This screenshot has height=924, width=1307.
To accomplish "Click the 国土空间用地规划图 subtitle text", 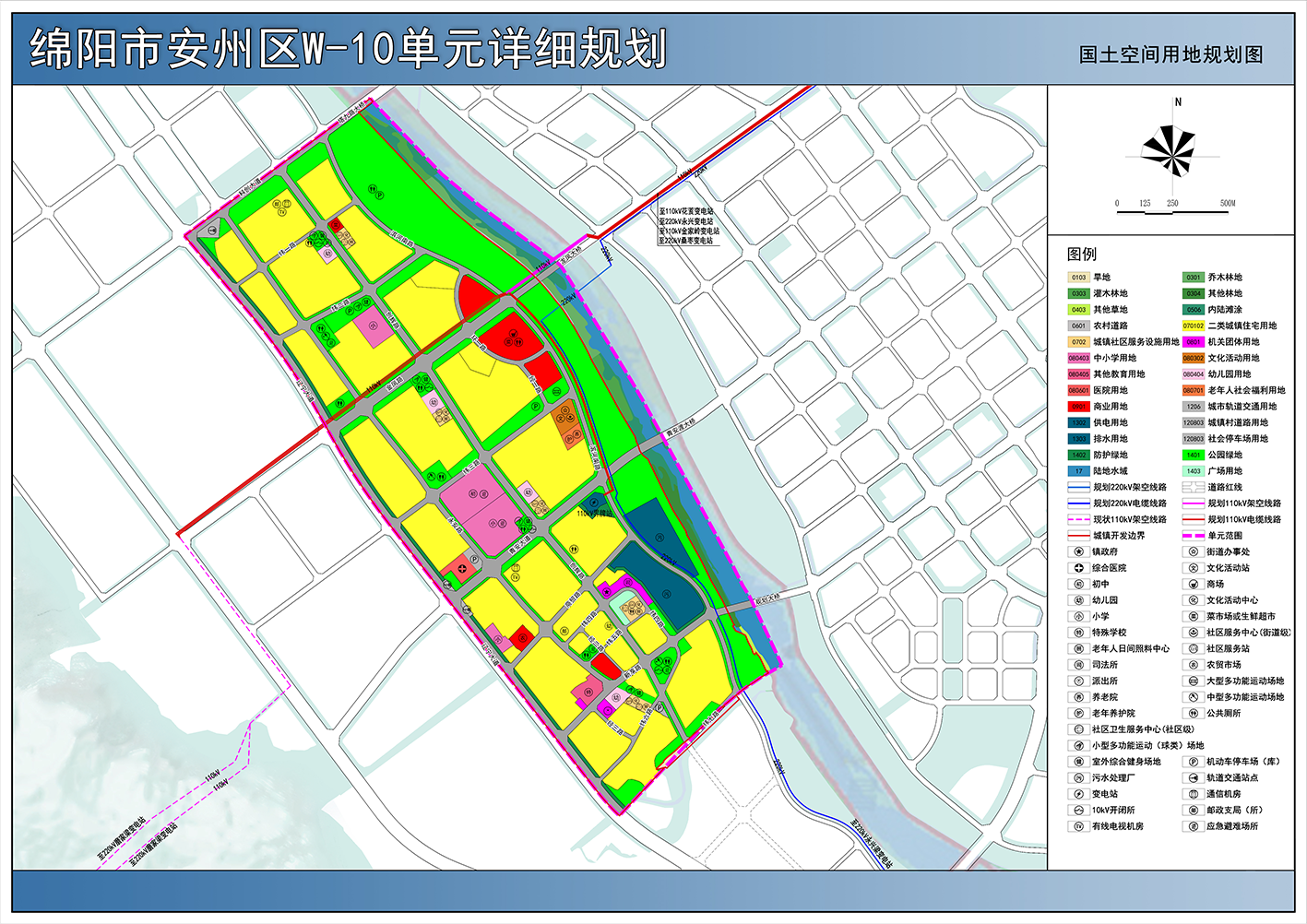I will 1170,54.
